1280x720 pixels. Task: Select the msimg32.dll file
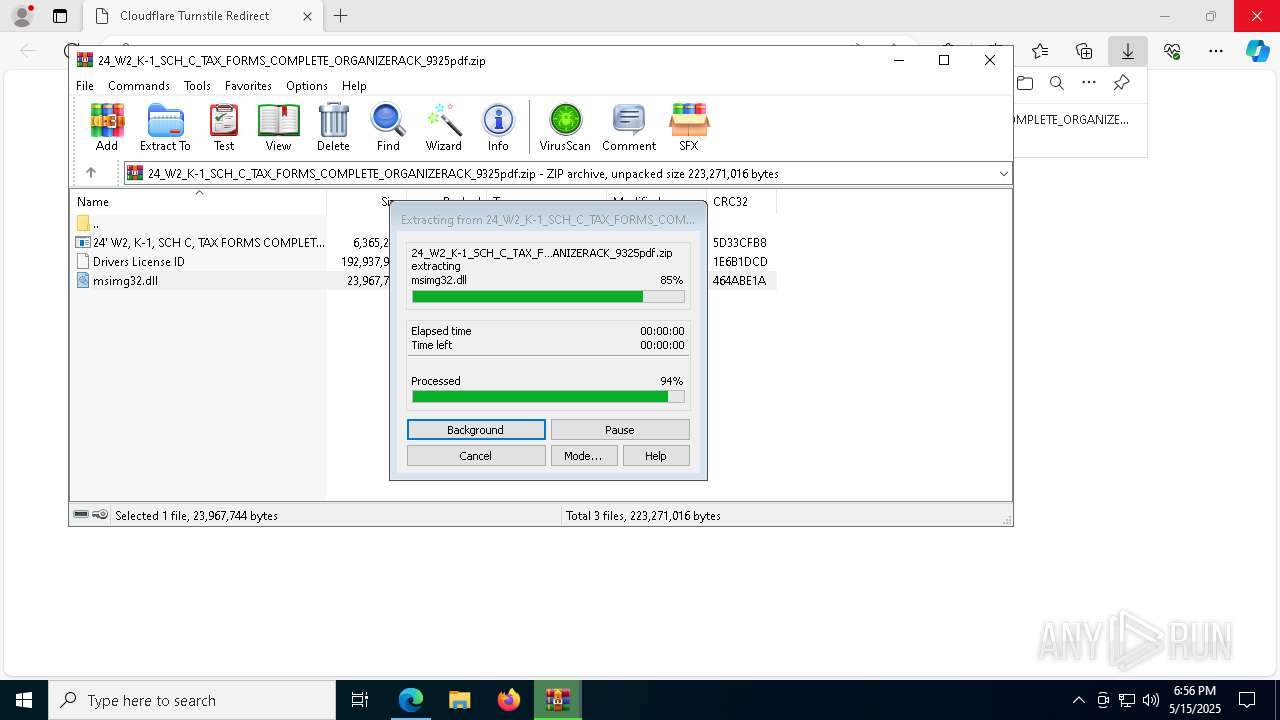tap(117, 281)
